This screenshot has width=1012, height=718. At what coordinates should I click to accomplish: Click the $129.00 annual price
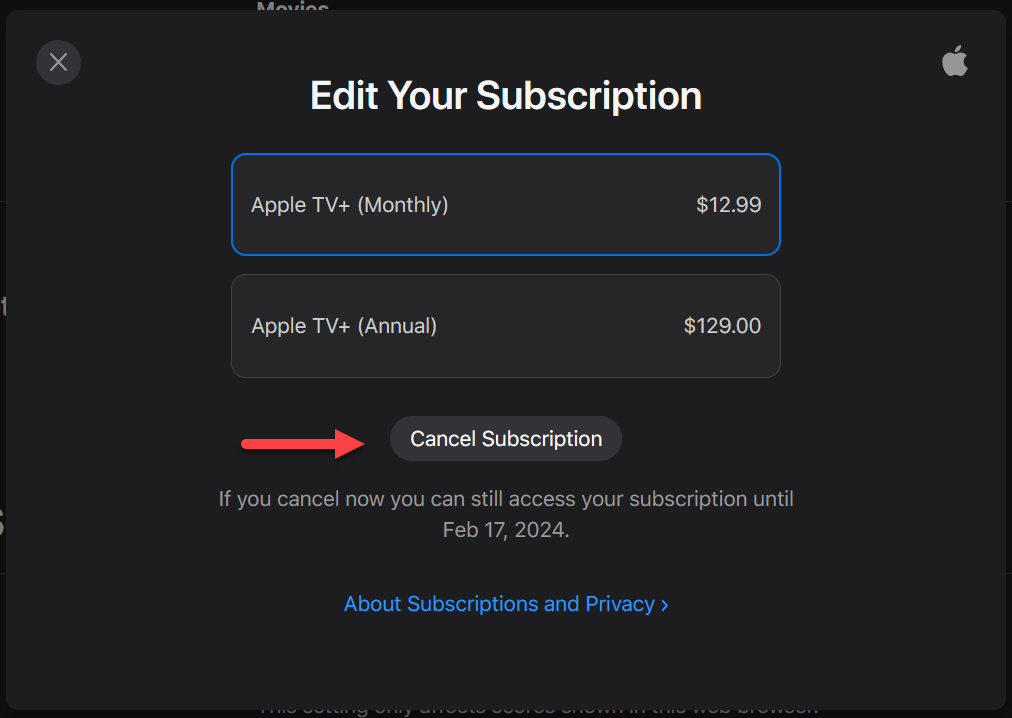pyautogui.click(x=722, y=326)
